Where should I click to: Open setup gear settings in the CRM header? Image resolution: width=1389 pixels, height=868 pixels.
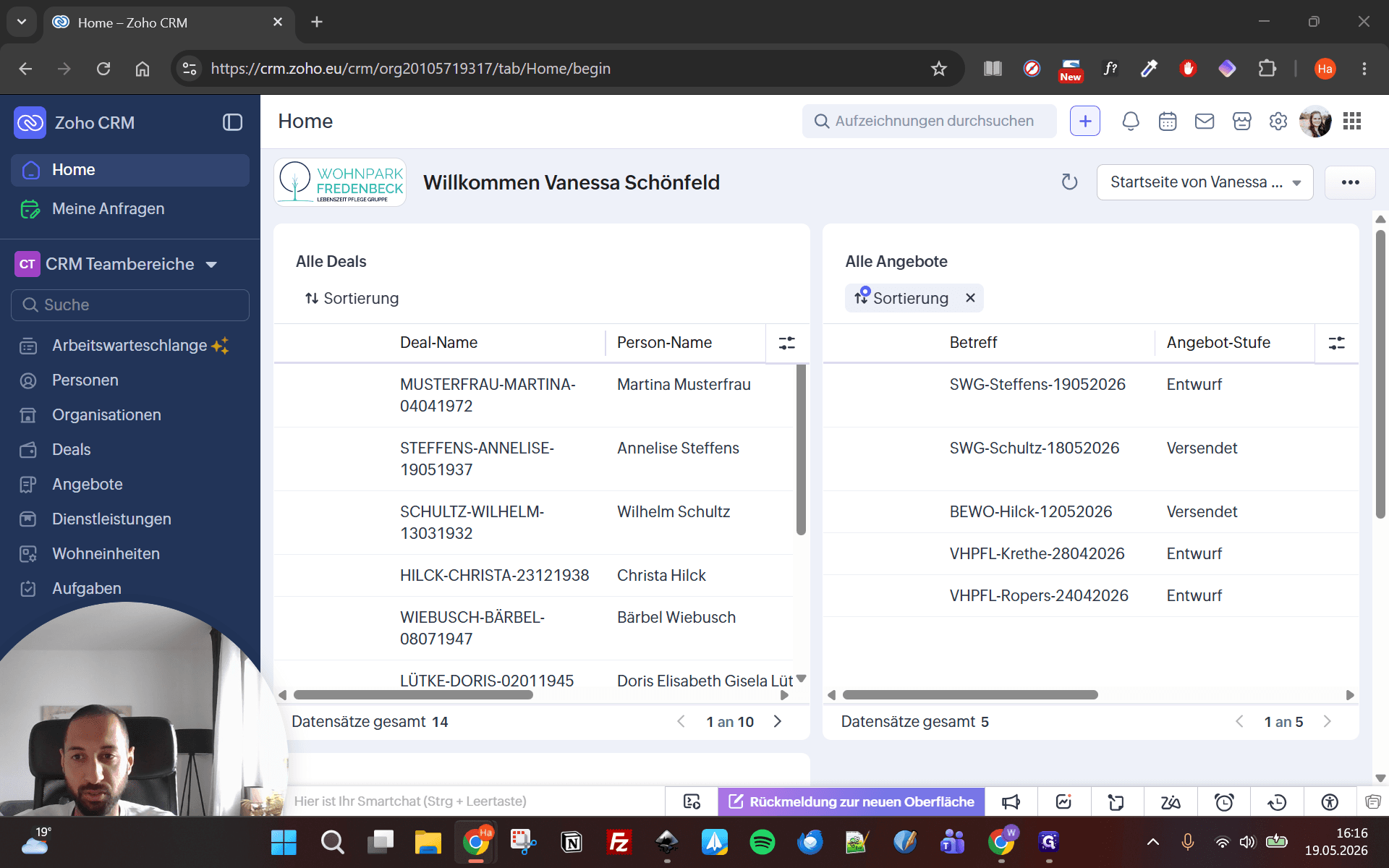pyautogui.click(x=1278, y=122)
